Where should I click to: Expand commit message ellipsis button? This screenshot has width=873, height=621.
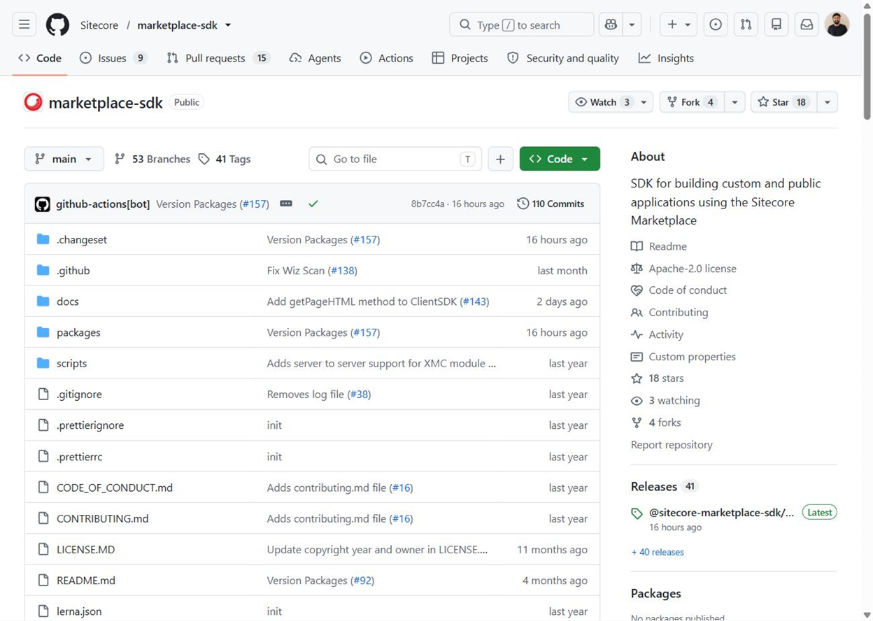pos(286,204)
